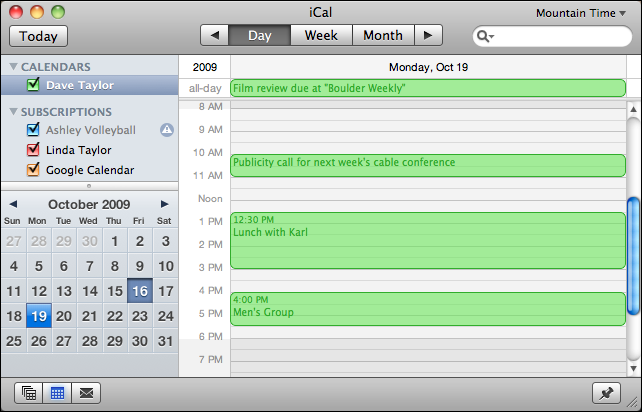Go to previous day with left arrow

click(214, 36)
